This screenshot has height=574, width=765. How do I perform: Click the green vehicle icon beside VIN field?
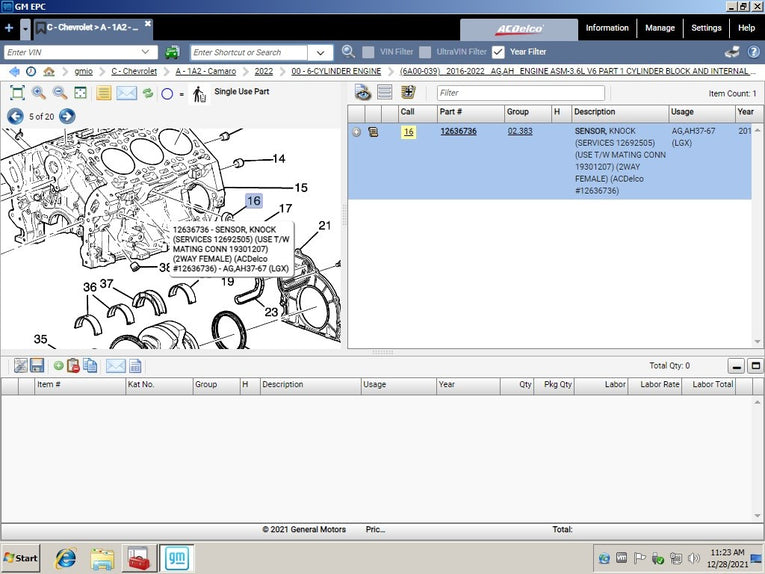point(172,52)
